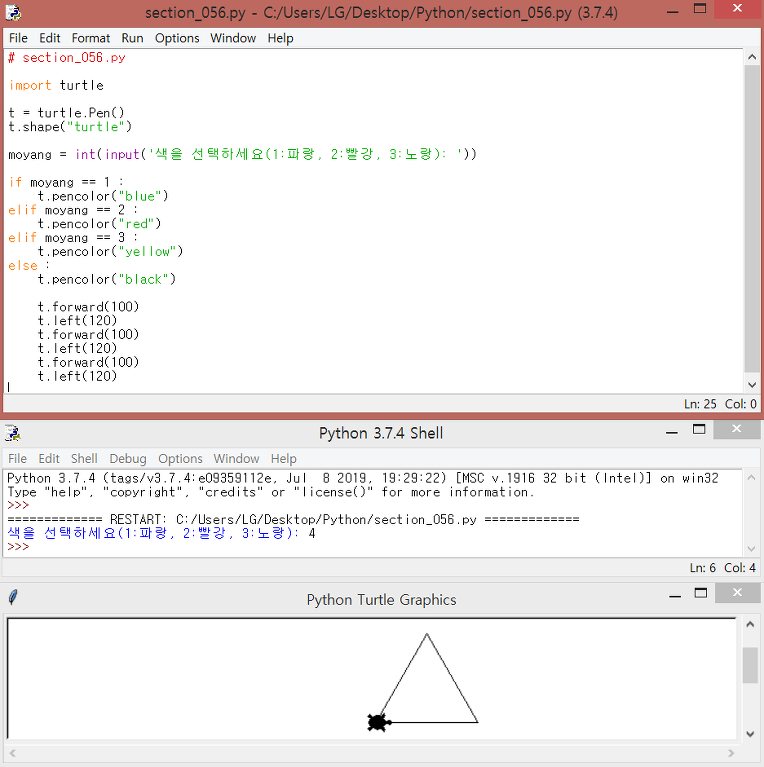Screen dimensions: 764x767
Task: Minimize the Python Turtle Graphics window
Action: pyautogui.click(x=675, y=595)
